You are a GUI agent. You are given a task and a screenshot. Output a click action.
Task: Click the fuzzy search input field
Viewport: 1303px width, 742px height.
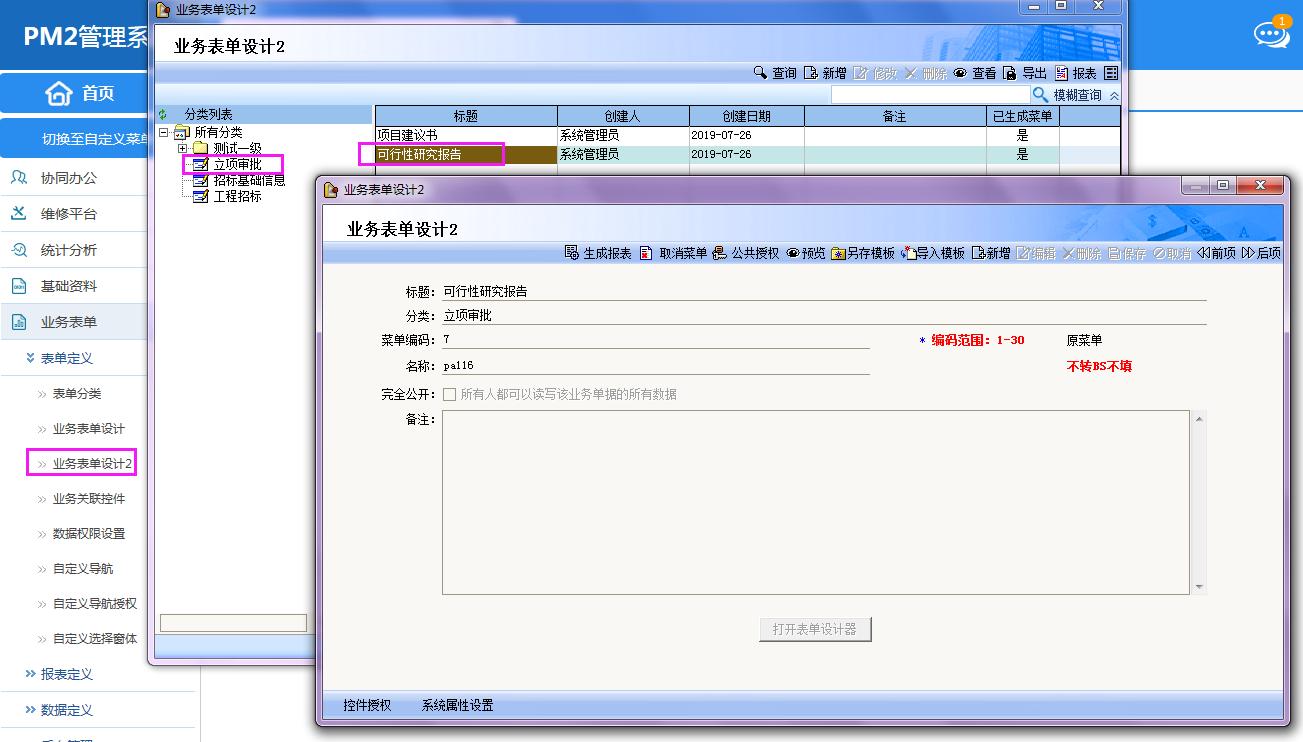coord(930,95)
